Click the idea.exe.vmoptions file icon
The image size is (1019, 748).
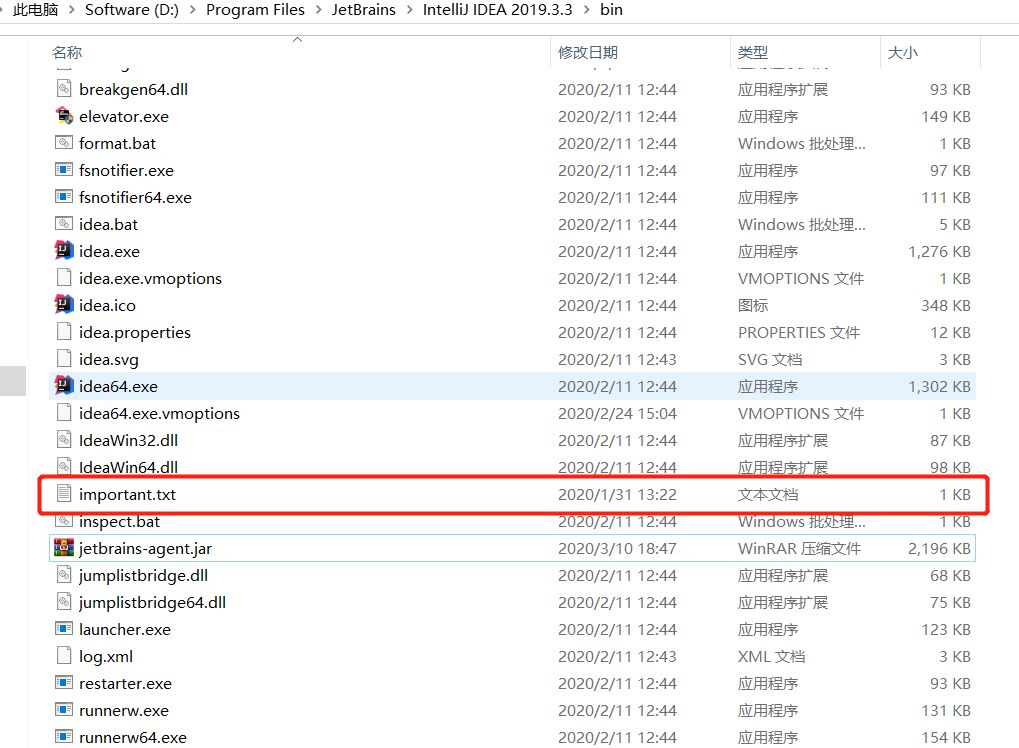(64, 277)
